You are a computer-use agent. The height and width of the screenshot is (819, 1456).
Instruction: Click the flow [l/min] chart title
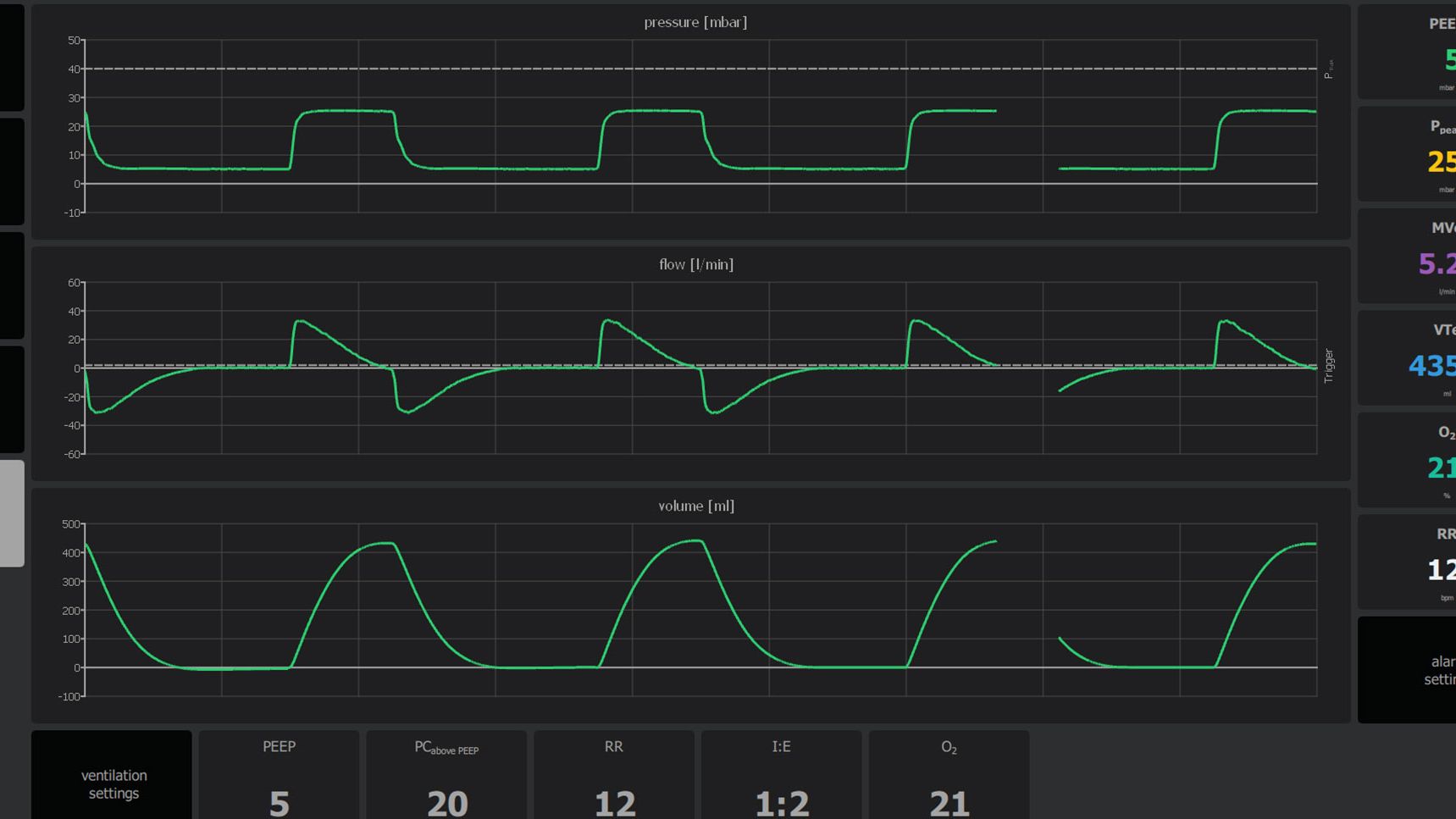tap(696, 265)
